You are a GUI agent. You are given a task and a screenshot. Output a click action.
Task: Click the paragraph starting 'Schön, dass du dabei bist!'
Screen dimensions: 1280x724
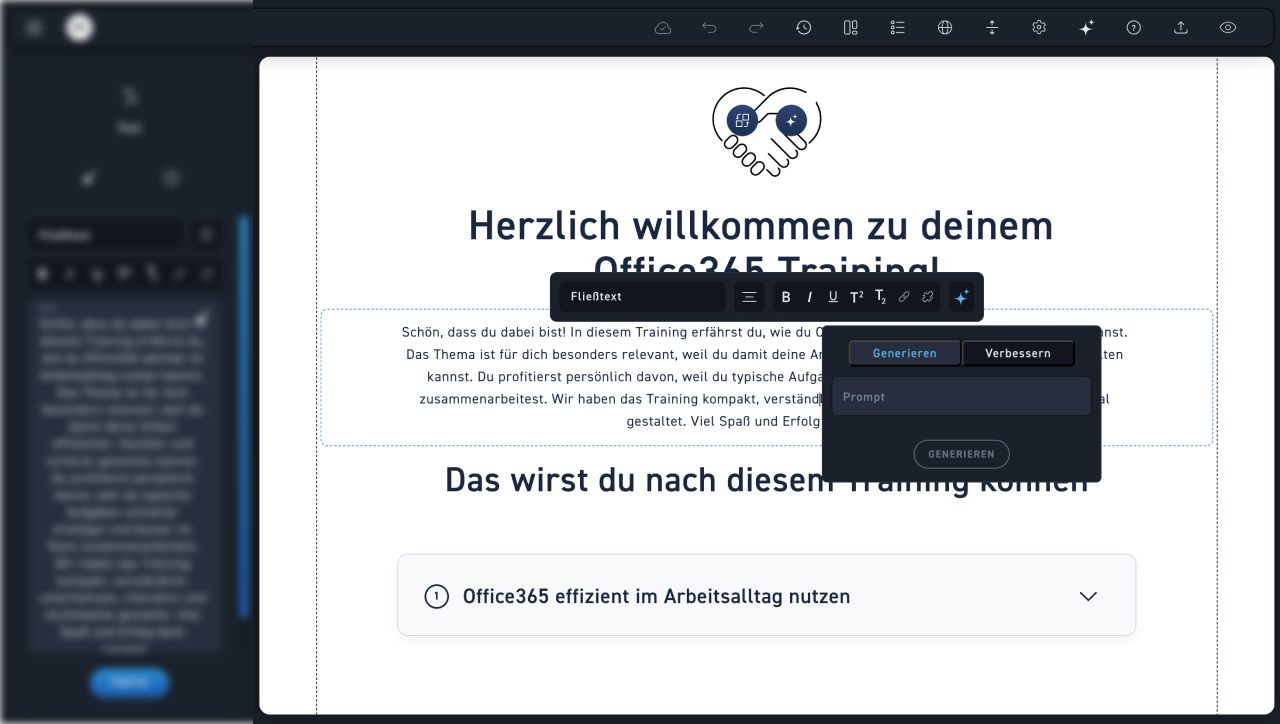tap(766, 377)
